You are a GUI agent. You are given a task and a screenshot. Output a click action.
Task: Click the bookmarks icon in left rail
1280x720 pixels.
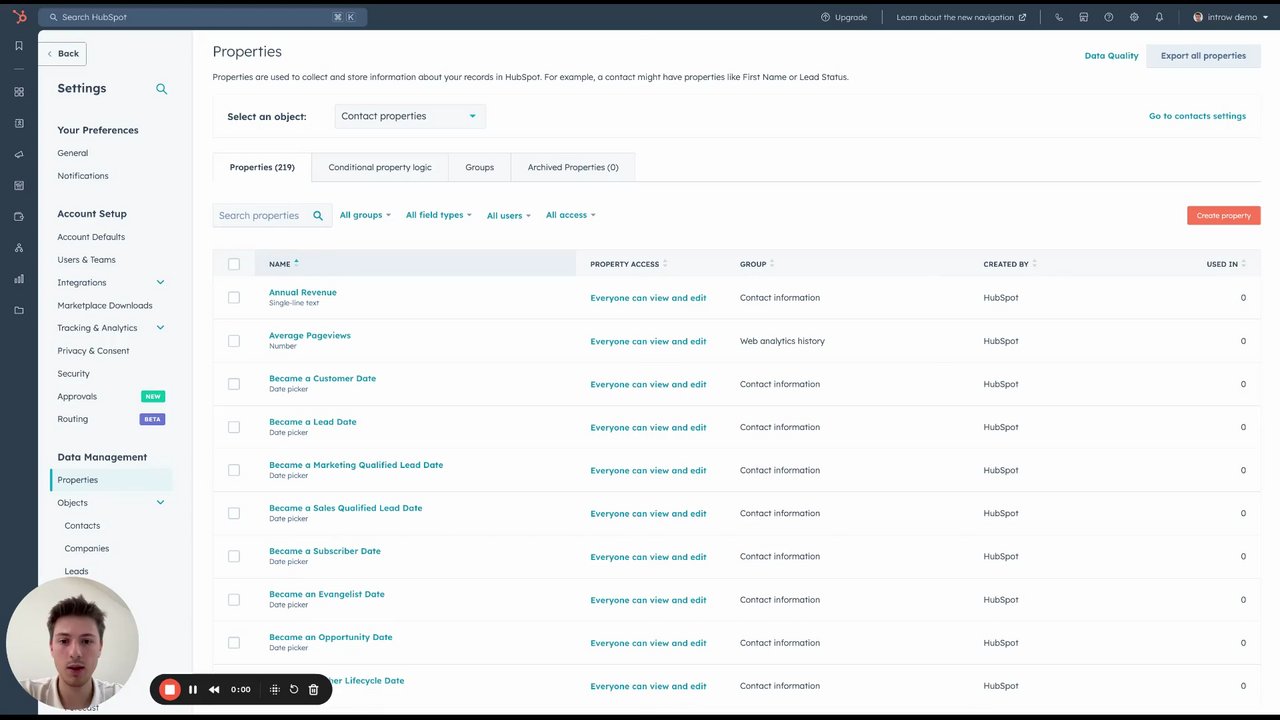pos(19,46)
